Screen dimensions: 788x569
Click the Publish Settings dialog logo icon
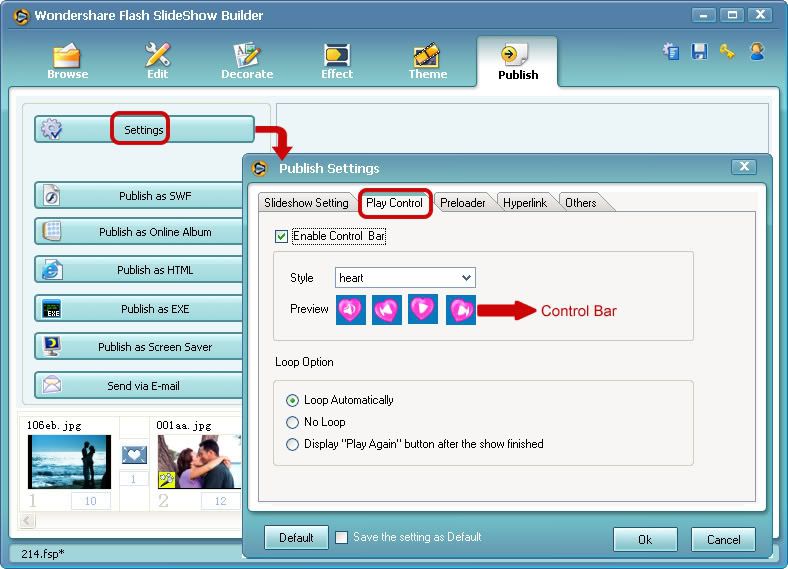tap(260, 168)
